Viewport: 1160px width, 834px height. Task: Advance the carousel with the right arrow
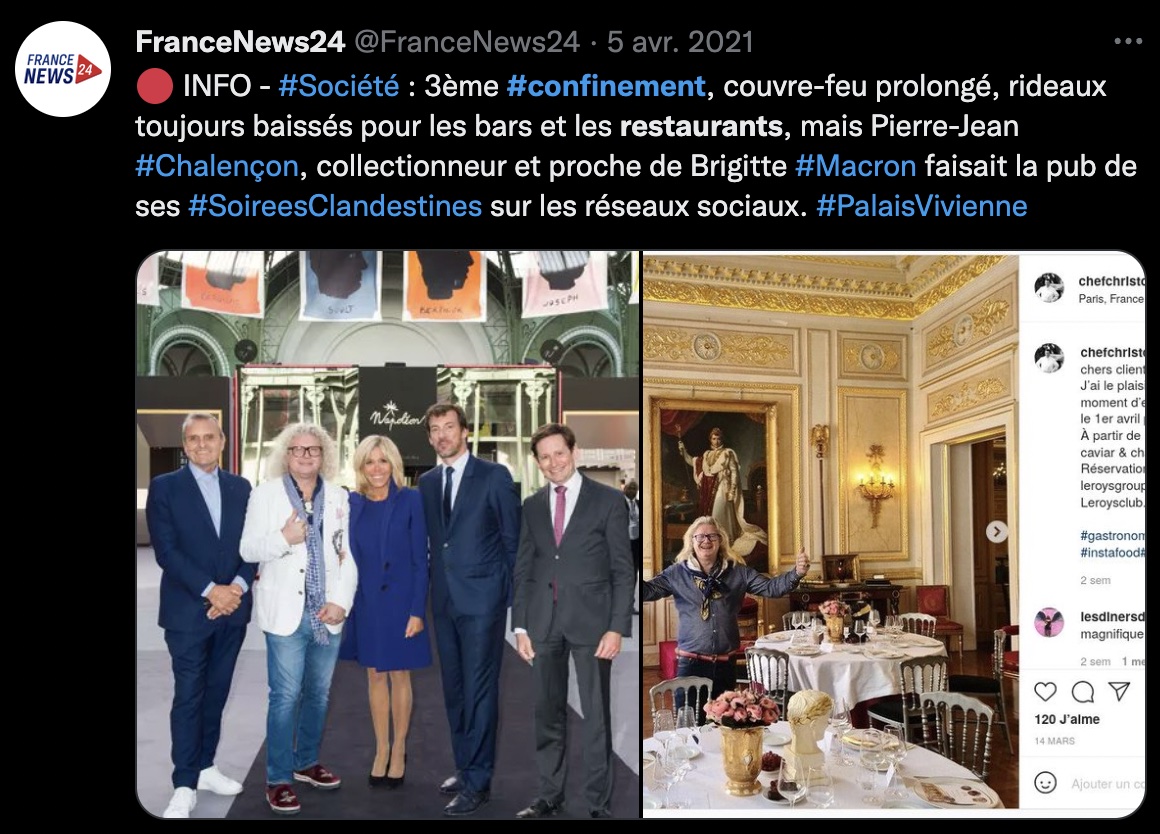coord(997,531)
